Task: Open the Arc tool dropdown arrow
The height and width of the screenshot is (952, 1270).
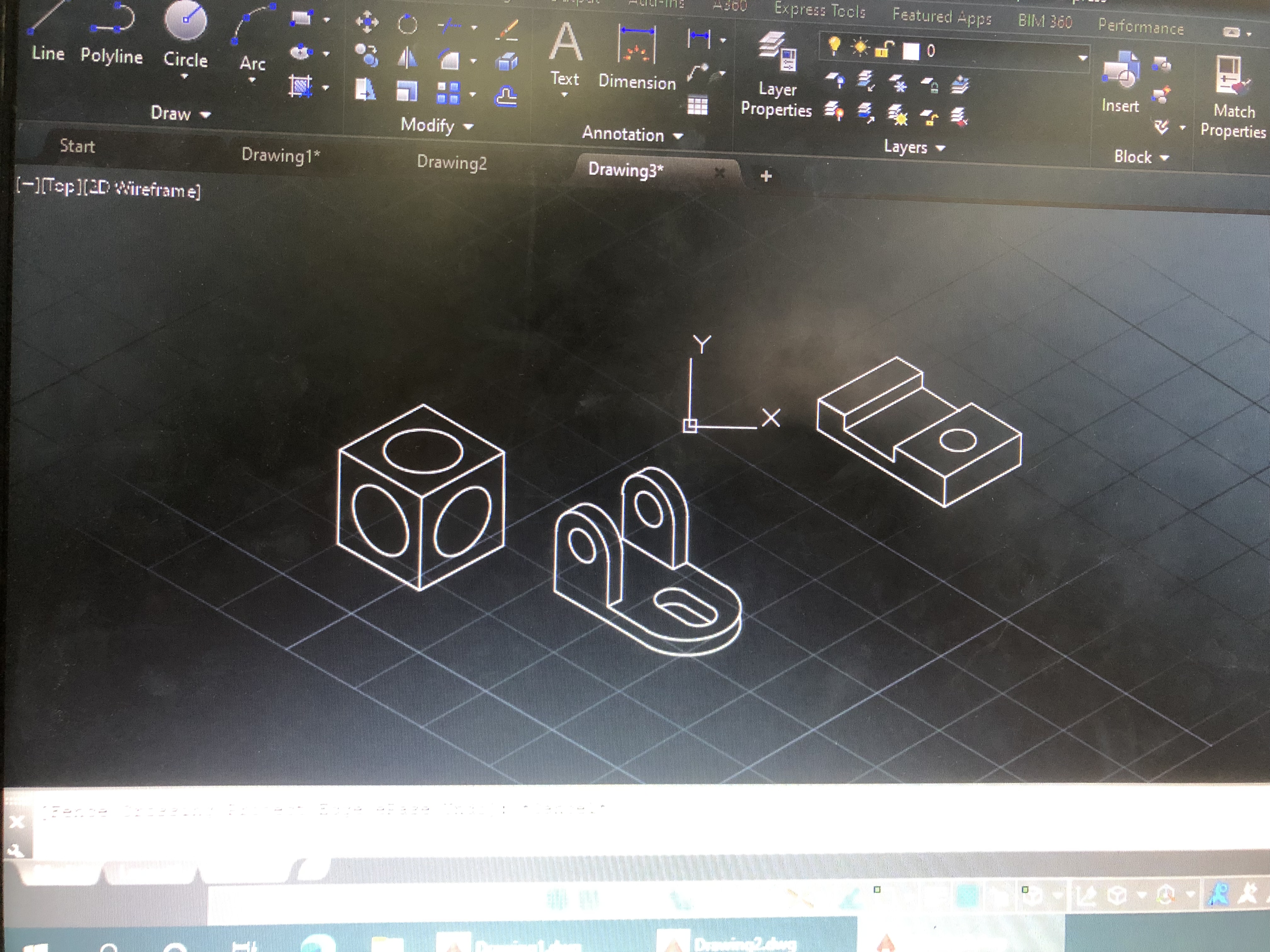Action: click(251, 80)
